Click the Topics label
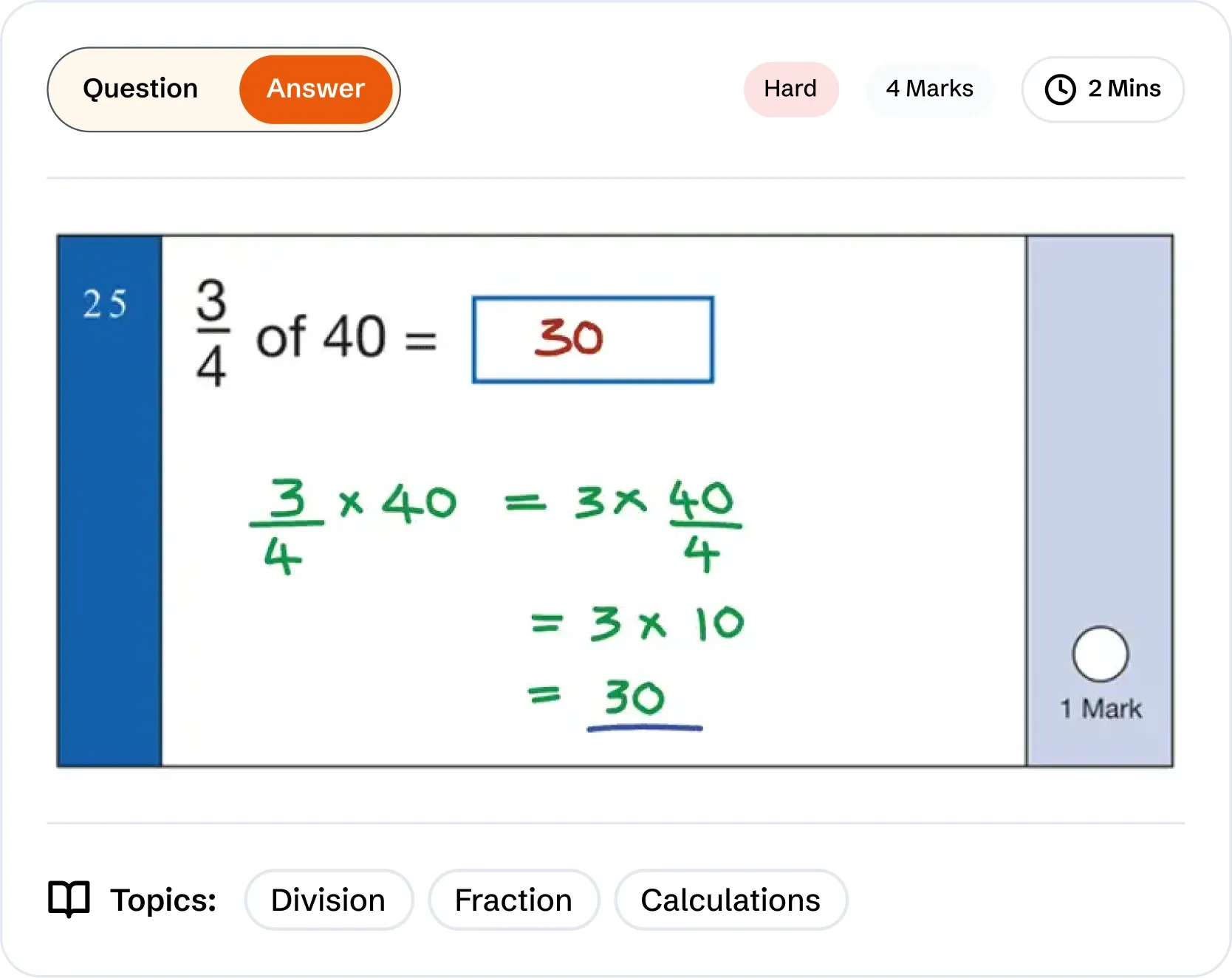 (162, 900)
